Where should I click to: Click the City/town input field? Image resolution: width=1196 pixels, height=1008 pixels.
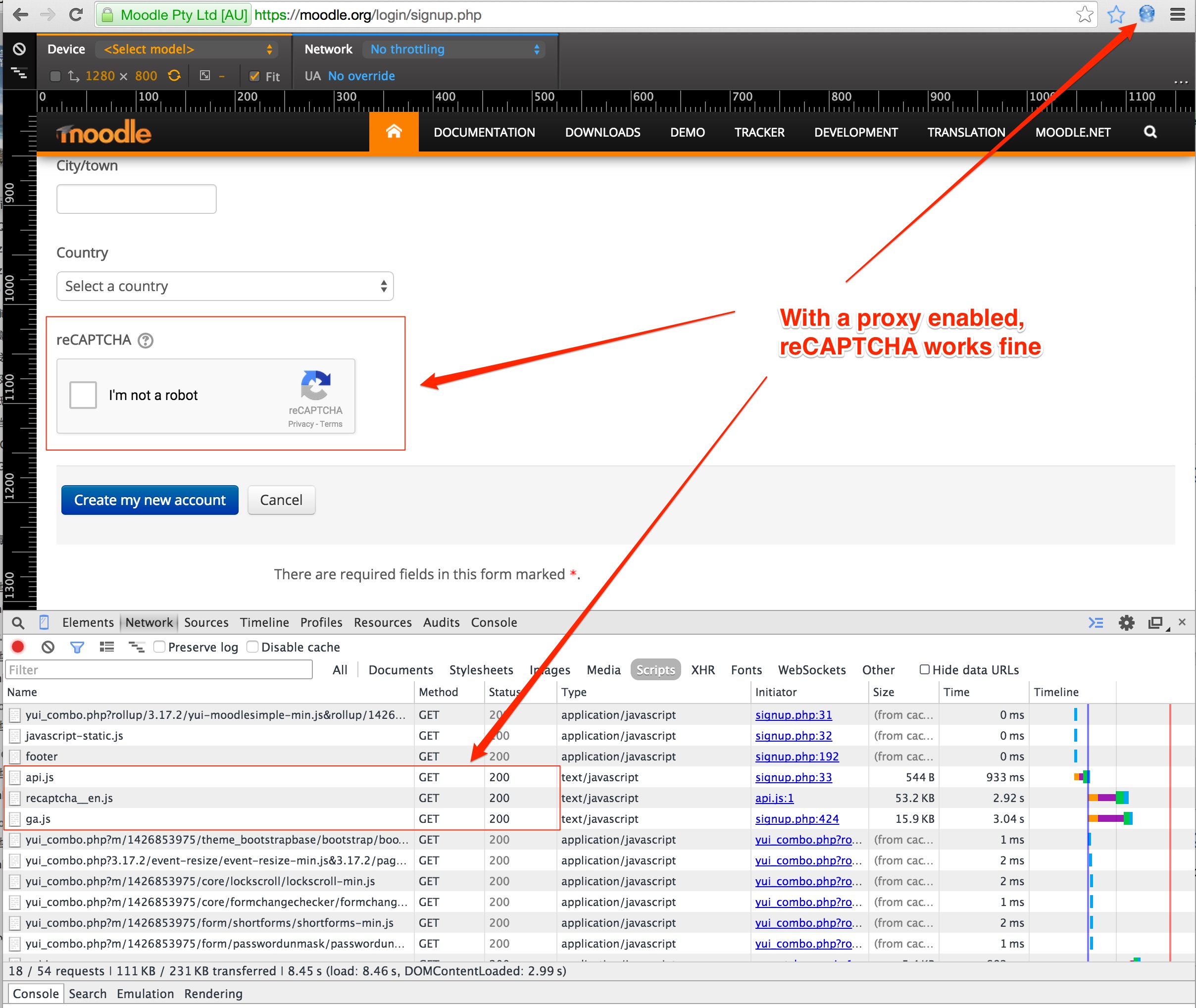point(137,200)
